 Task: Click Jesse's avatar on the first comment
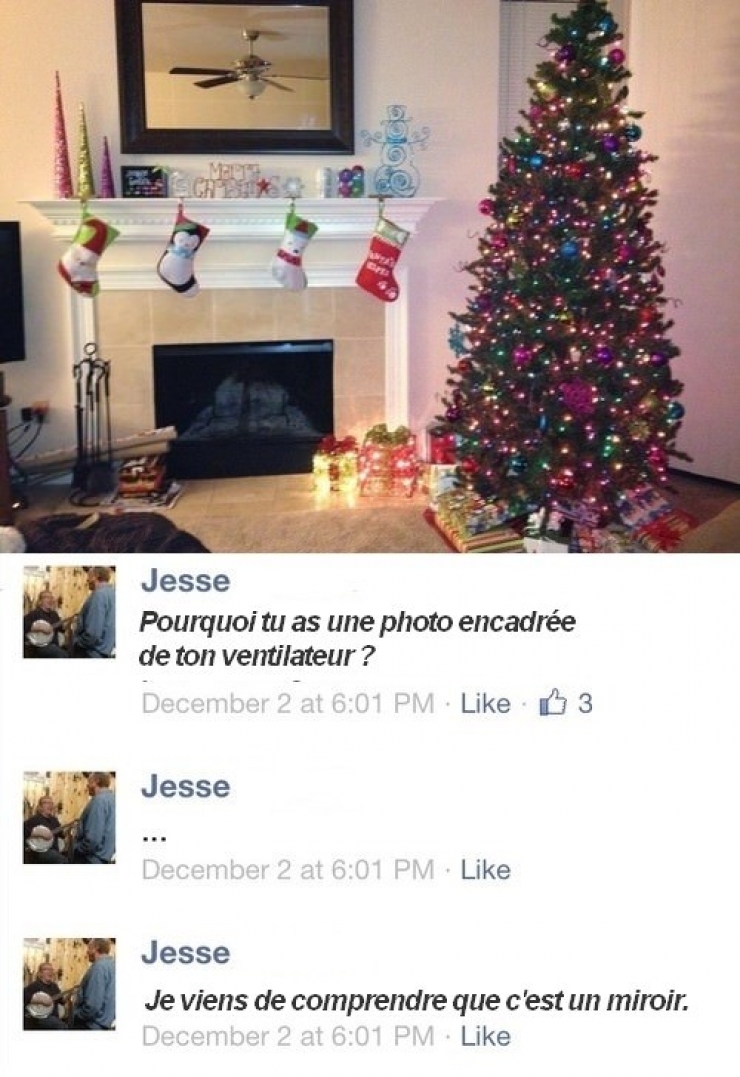click(69, 611)
